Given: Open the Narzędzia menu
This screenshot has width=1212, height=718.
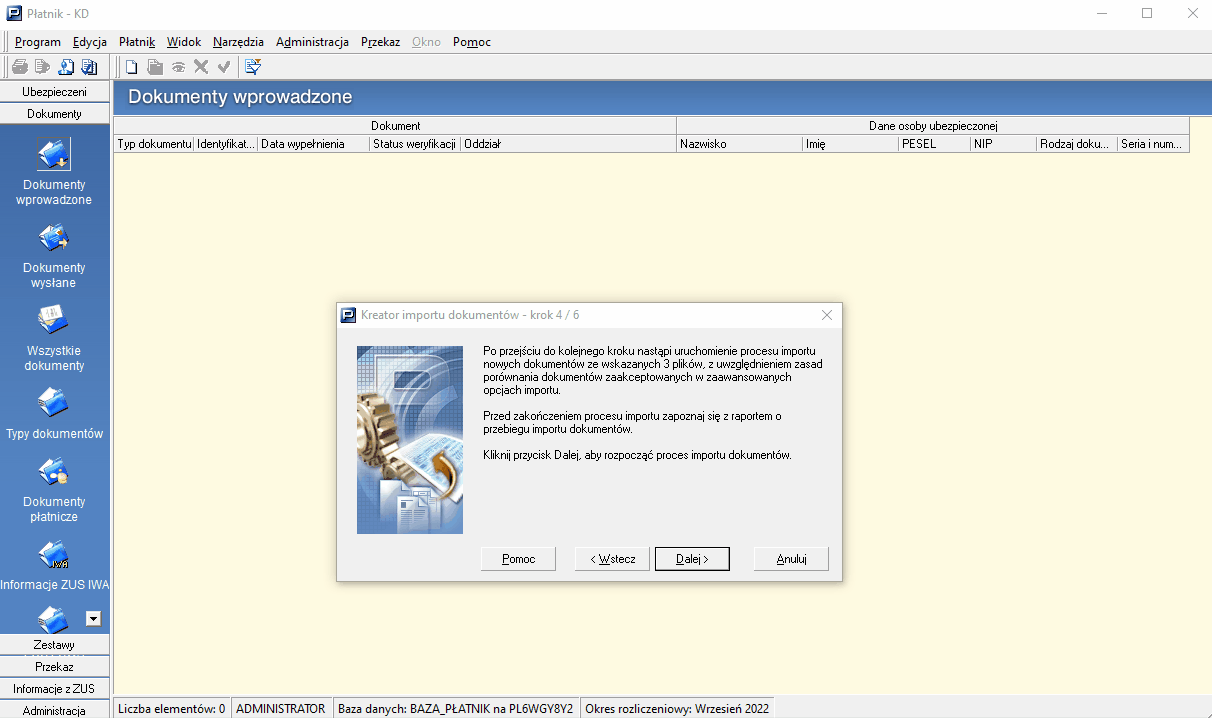Looking at the screenshot, I should pyautogui.click(x=238, y=42).
